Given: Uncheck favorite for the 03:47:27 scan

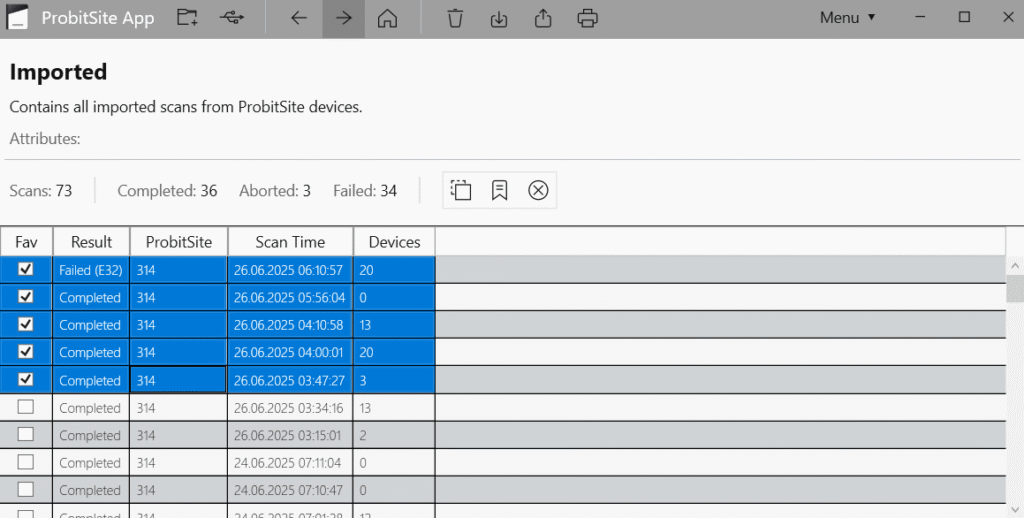Looking at the screenshot, I should [x=25, y=379].
